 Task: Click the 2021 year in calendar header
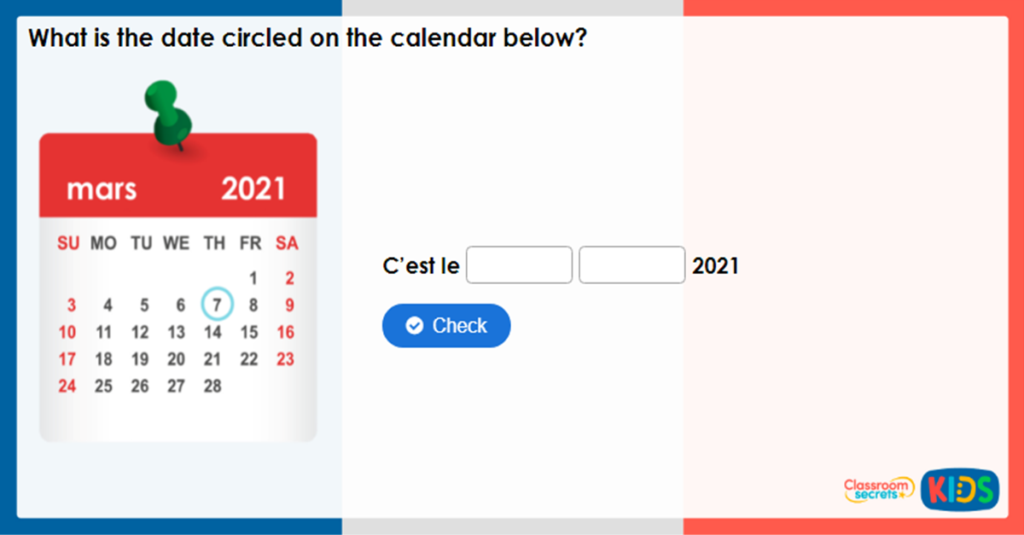(x=253, y=189)
